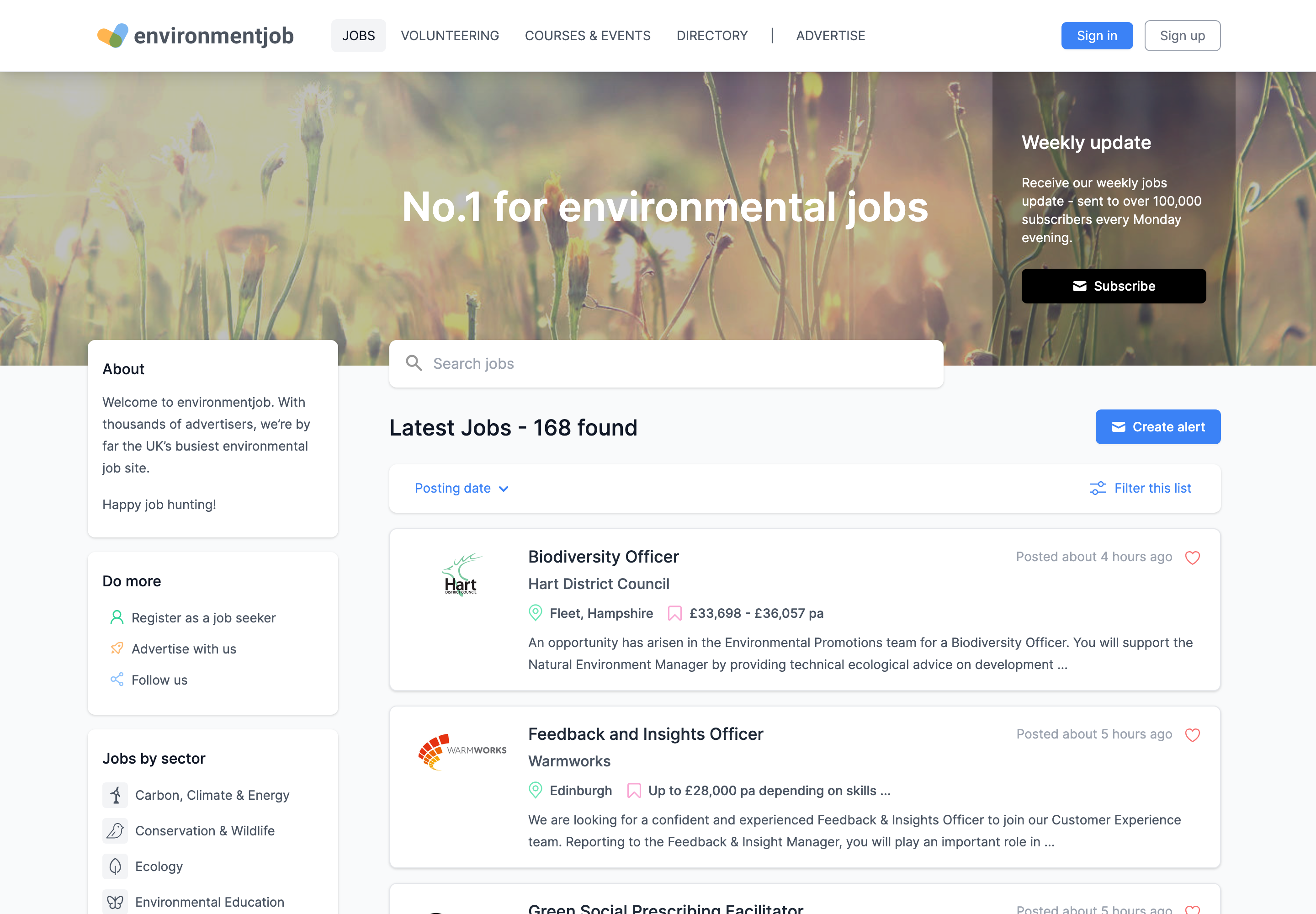Create a job alert
Viewport: 1316px width, 914px height.
click(1158, 427)
